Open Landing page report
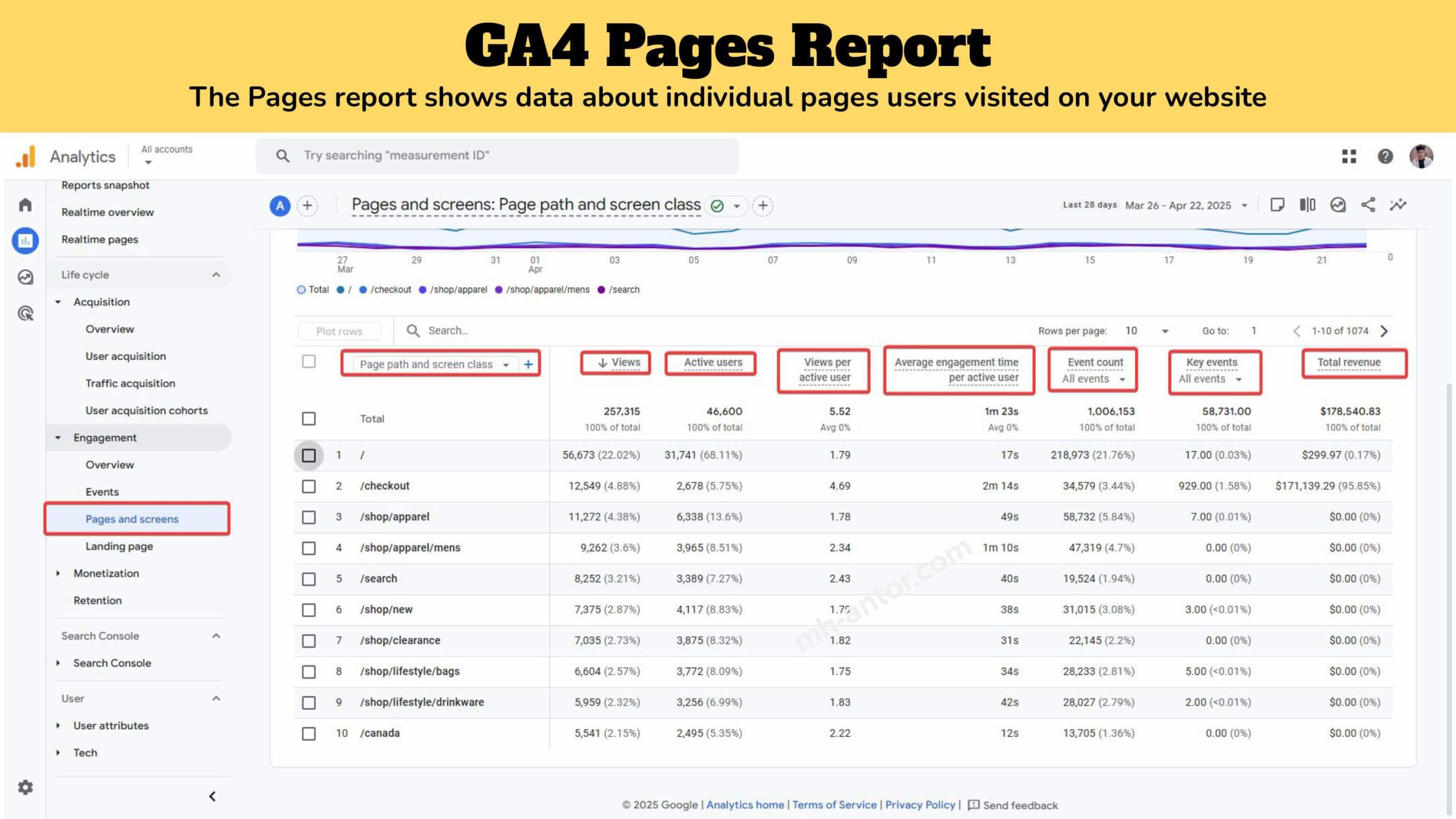 pyautogui.click(x=119, y=546)
